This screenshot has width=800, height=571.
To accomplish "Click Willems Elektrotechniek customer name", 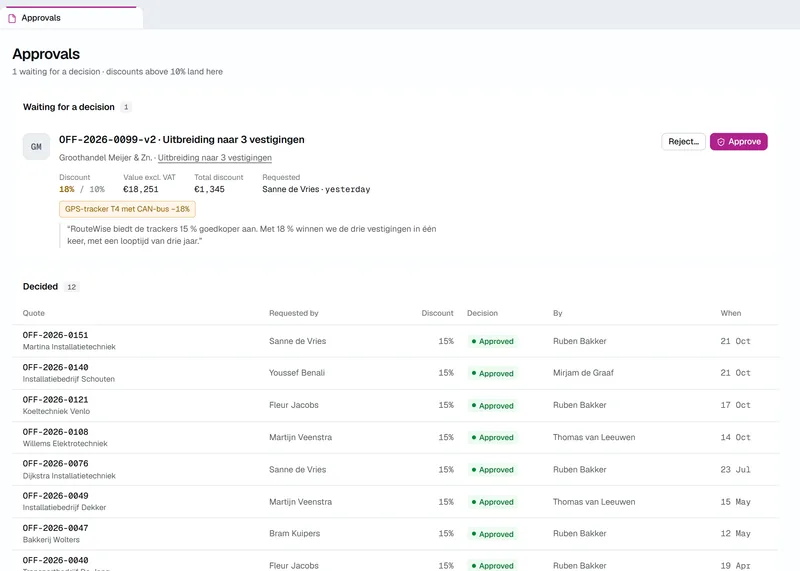I will tap(65, 443).
